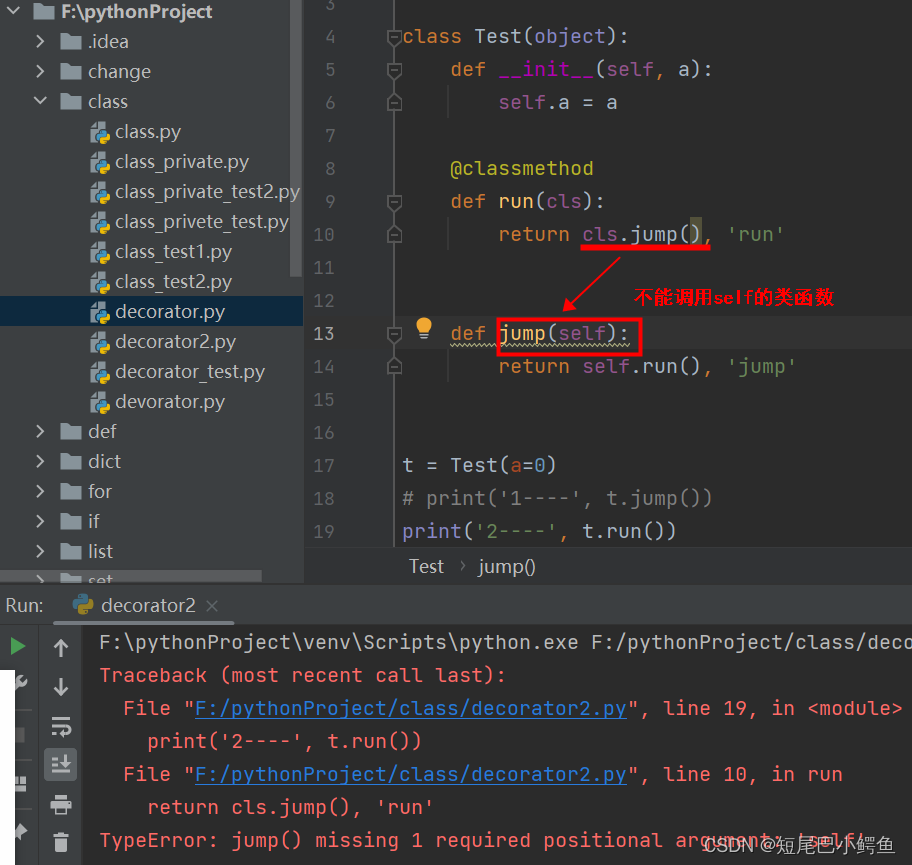Click the green Rerun button in Run panel
Image resolution: width=912 pixels, height=865 pixels.
click(x=18, y=646)
